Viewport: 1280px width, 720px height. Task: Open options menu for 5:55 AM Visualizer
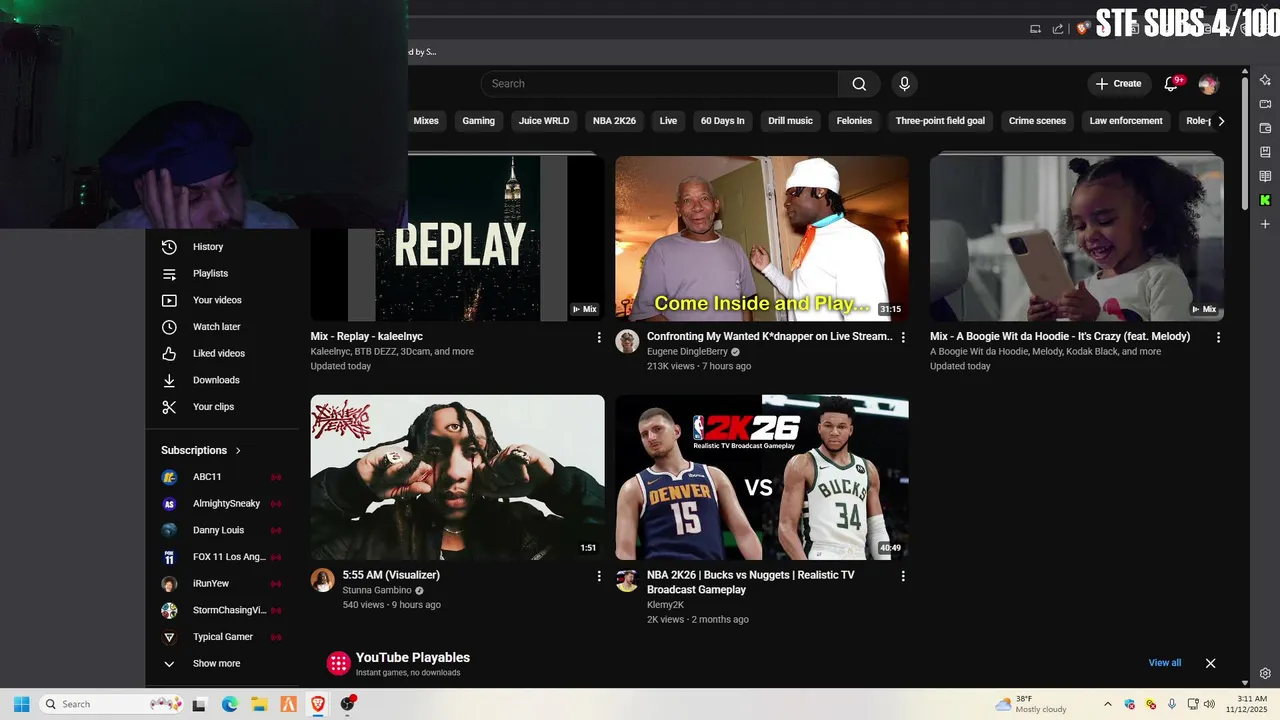click(x=599, y=576)
